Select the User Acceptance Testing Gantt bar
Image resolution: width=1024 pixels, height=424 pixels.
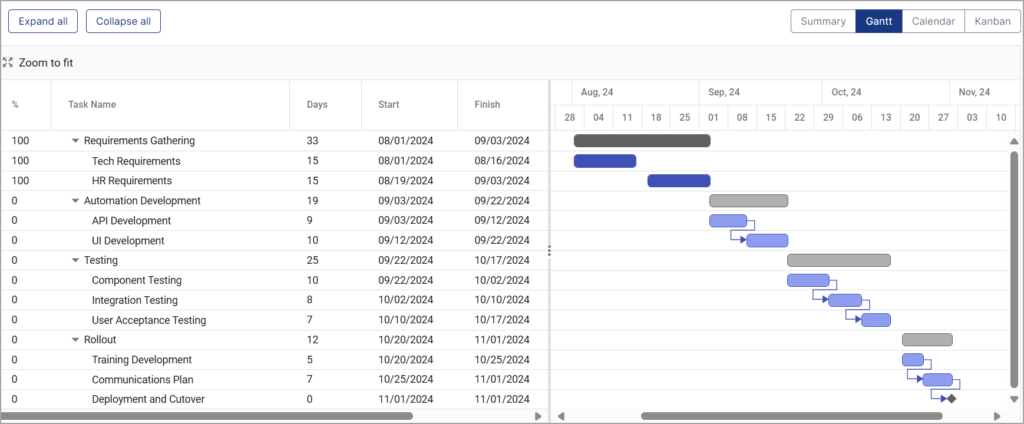(x=876, y=320)
